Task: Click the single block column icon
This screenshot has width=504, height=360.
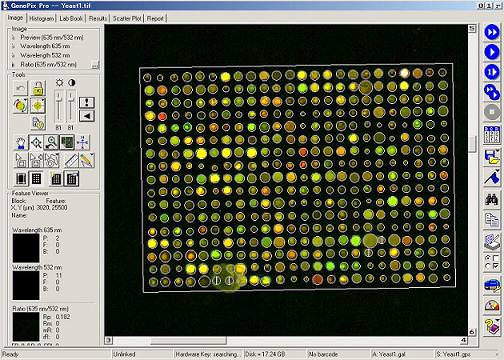Action: (21, 179)
